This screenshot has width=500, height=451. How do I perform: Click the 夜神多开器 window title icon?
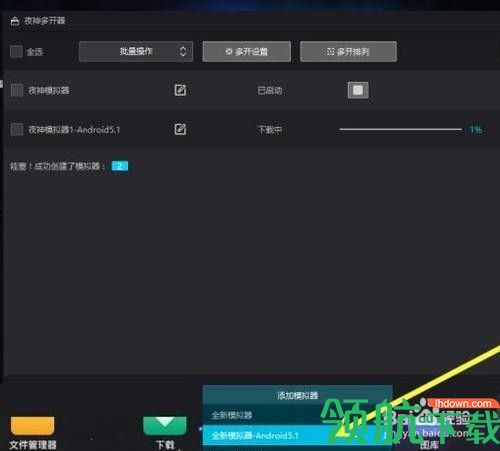[x=15, y=21]
